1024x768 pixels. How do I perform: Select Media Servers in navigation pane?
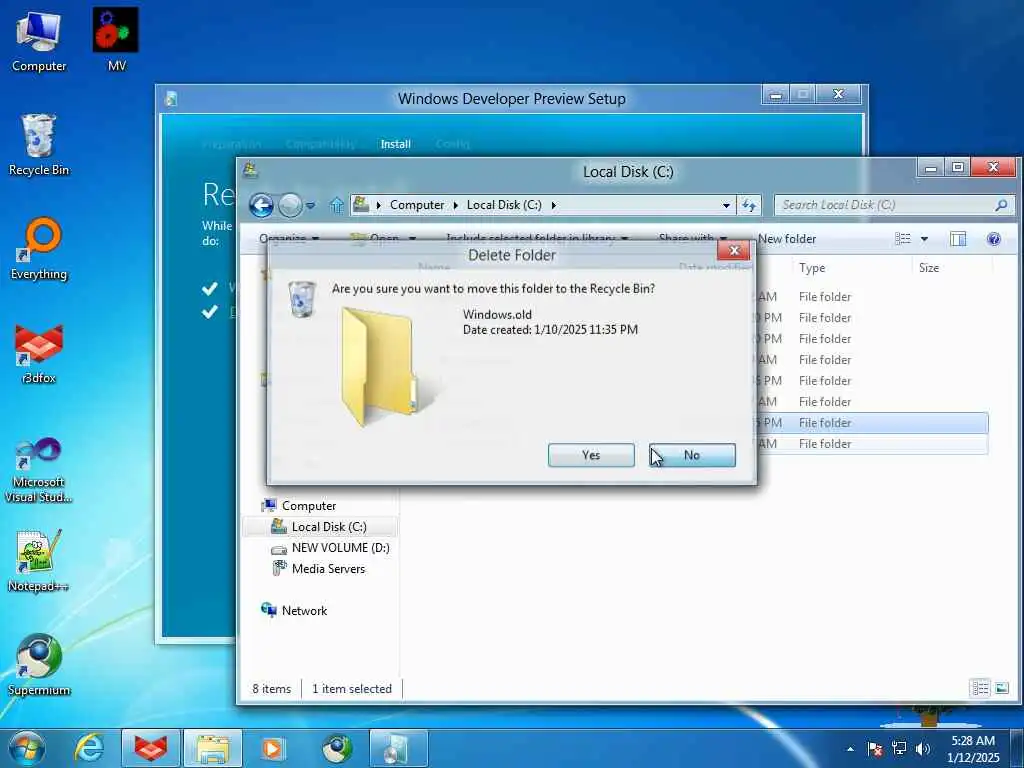[319, 569]
